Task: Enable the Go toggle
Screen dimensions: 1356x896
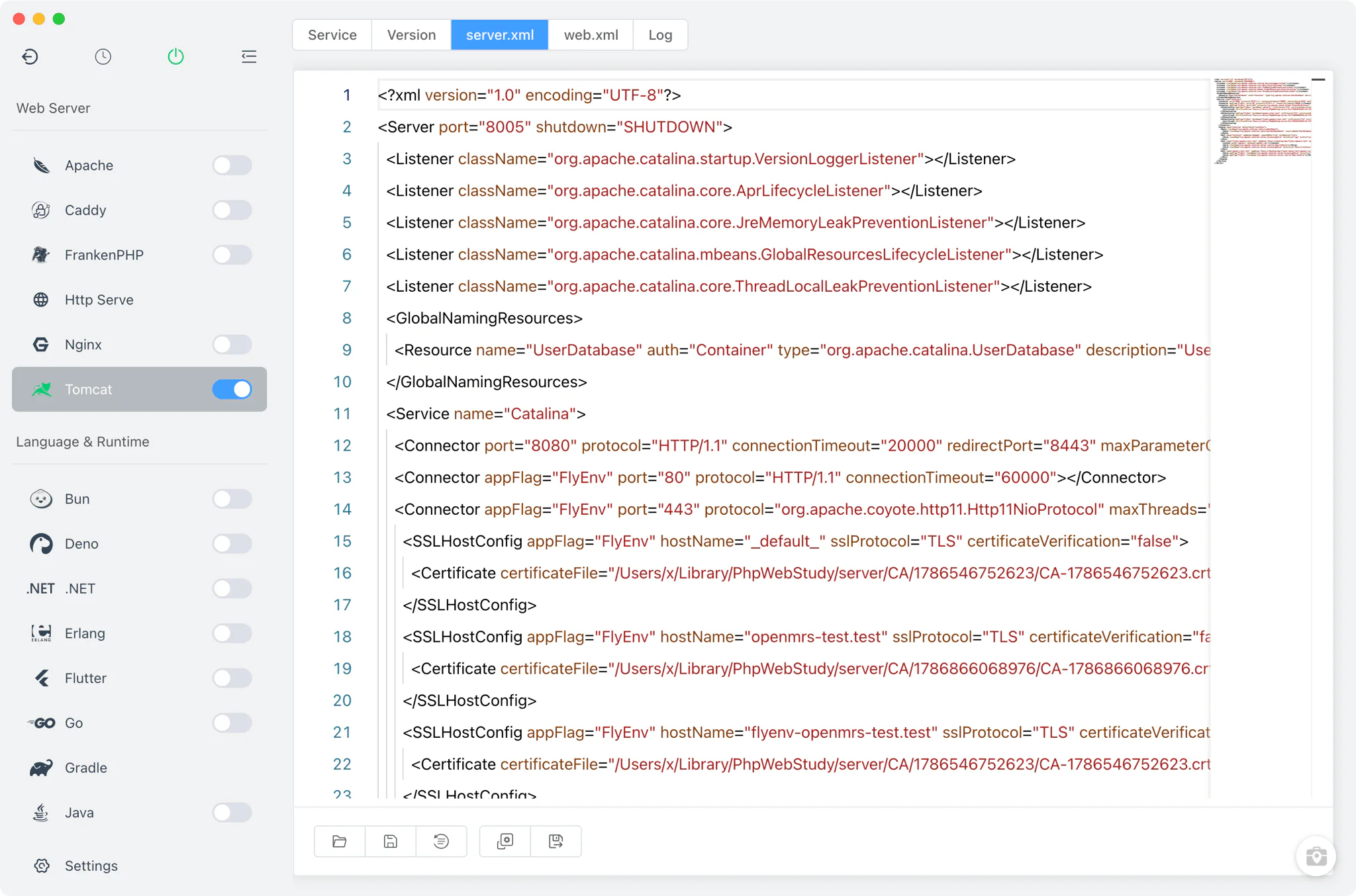Action: 232,723
